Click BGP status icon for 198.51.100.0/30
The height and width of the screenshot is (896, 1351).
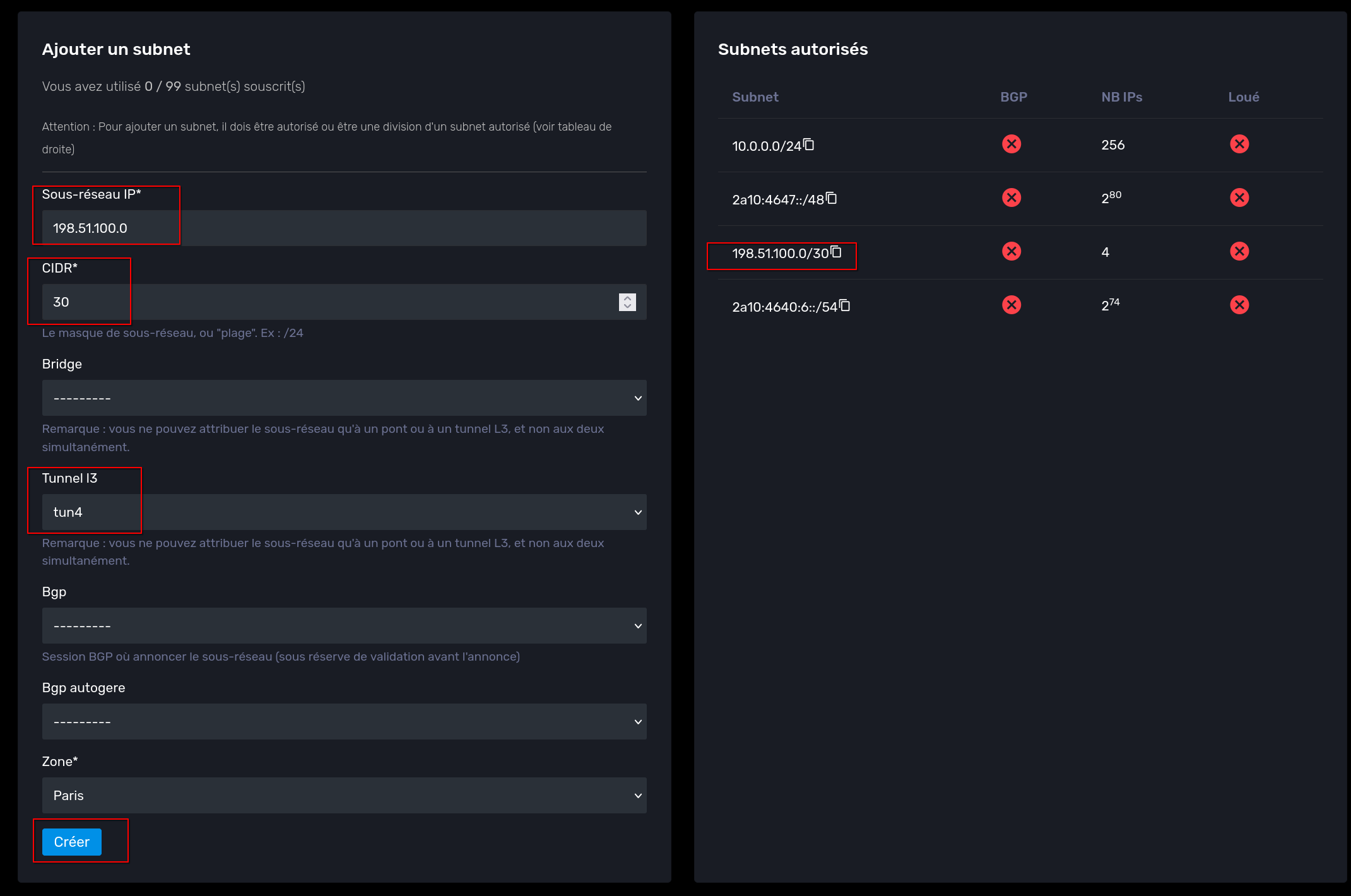1011,252
